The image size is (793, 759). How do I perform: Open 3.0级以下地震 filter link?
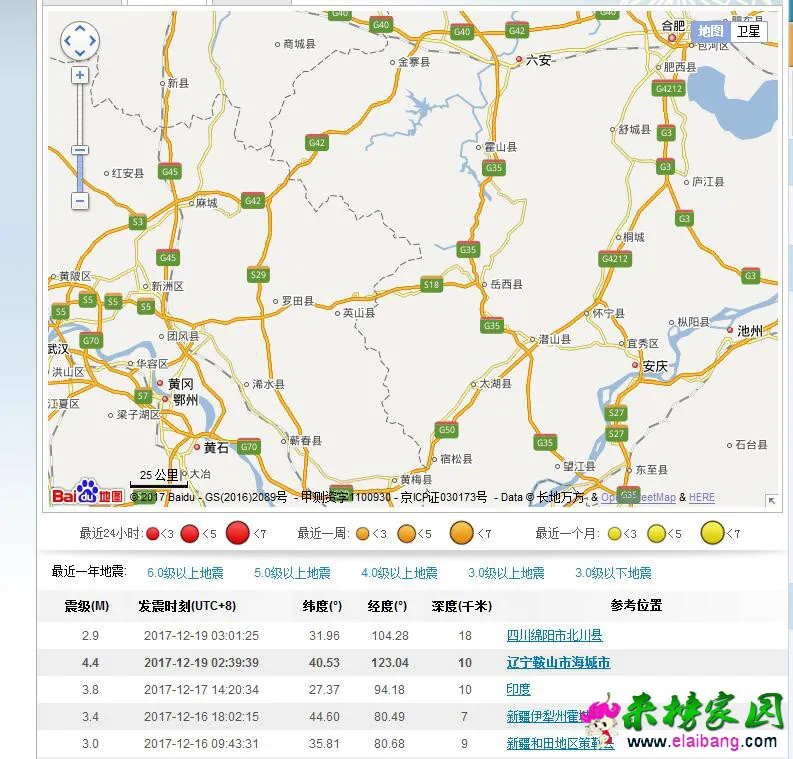tap(613, 573)
